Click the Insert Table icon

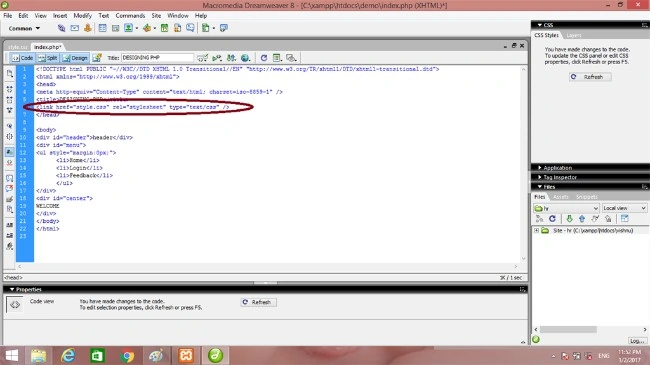pos(102,28)
